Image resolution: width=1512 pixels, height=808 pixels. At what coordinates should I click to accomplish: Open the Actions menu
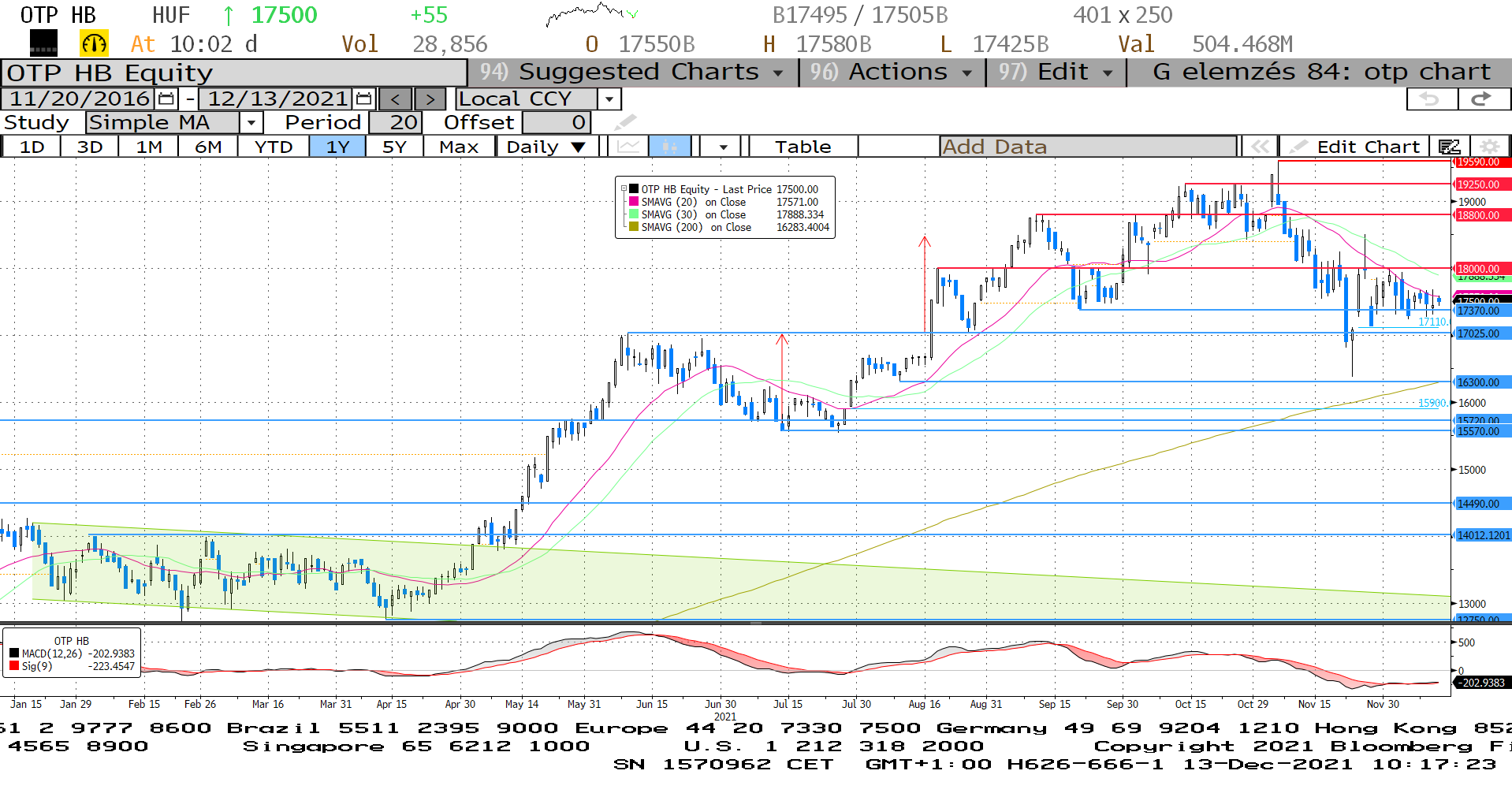896,73
